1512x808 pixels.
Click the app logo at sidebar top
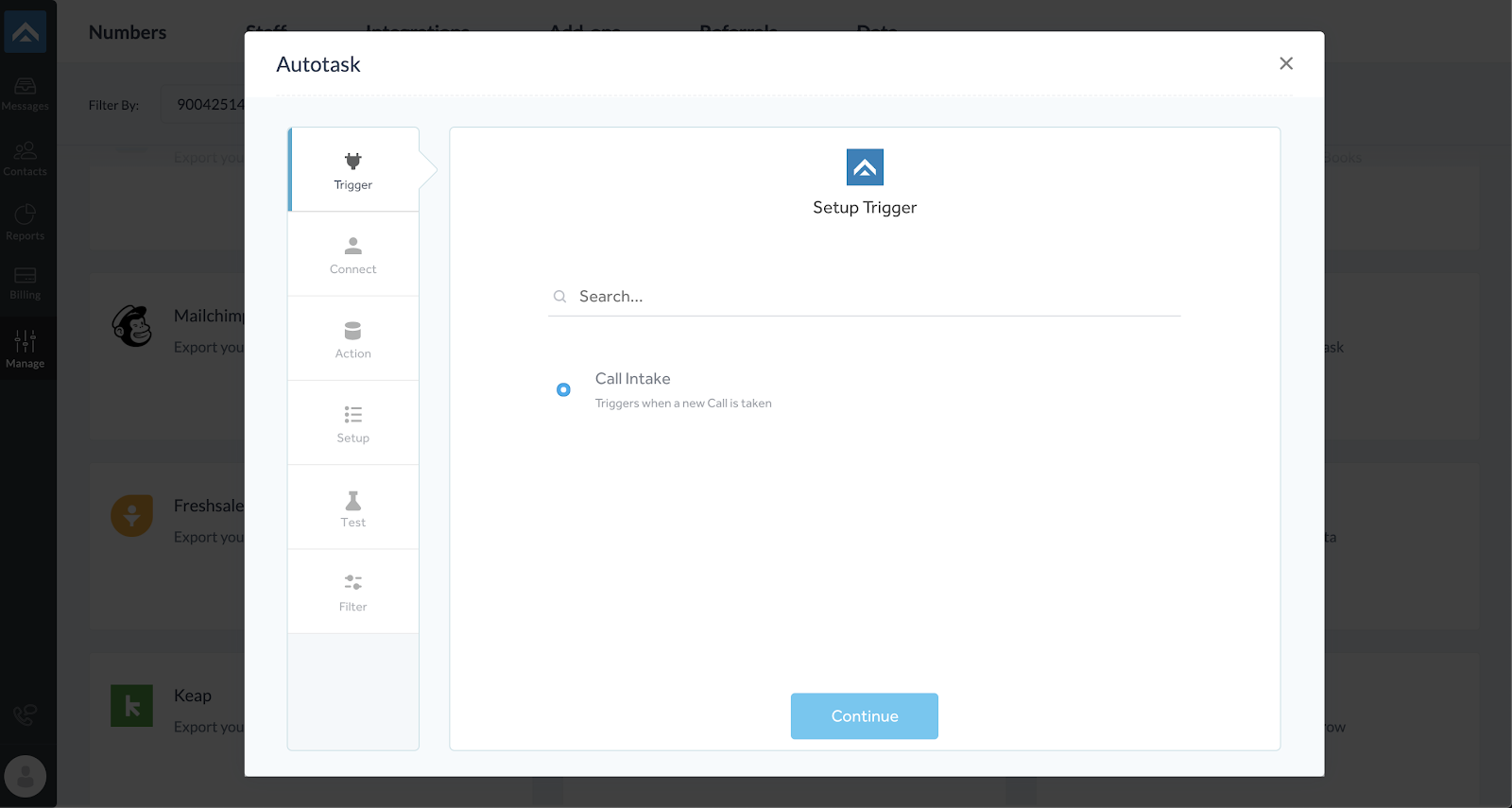click(x=26, y=33)
